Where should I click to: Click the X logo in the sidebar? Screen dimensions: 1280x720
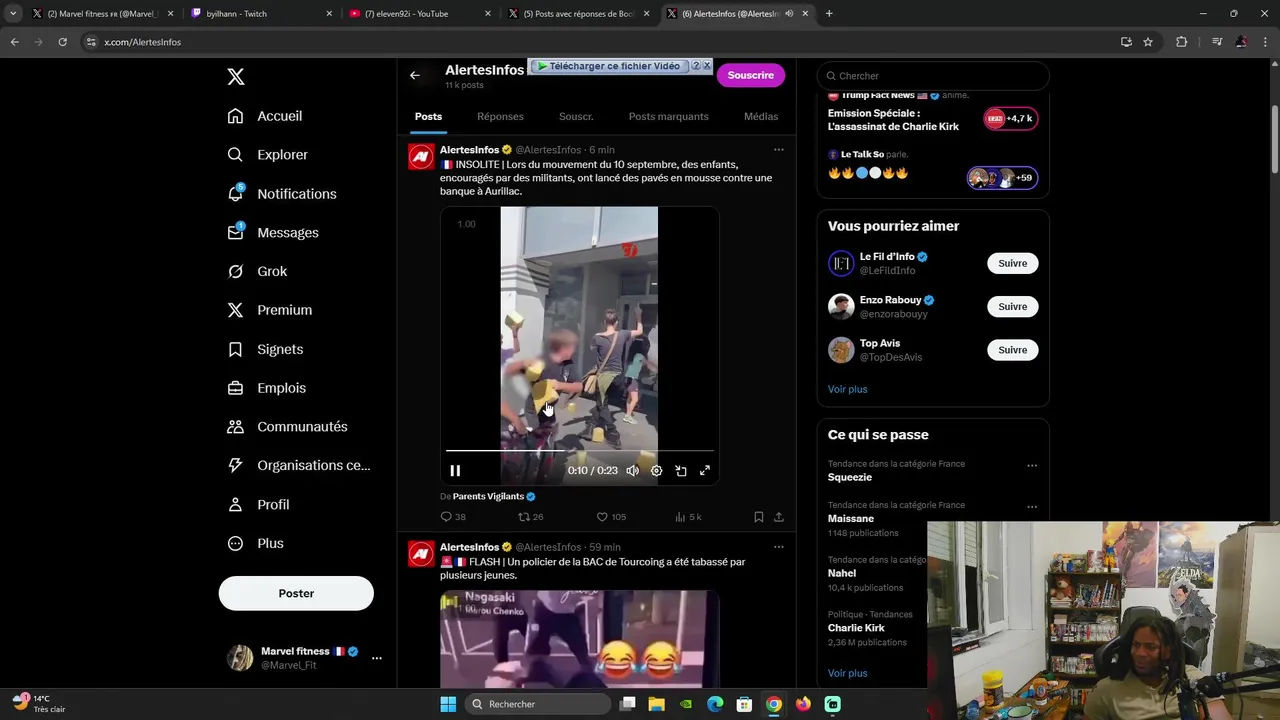(x=235, y=77)
